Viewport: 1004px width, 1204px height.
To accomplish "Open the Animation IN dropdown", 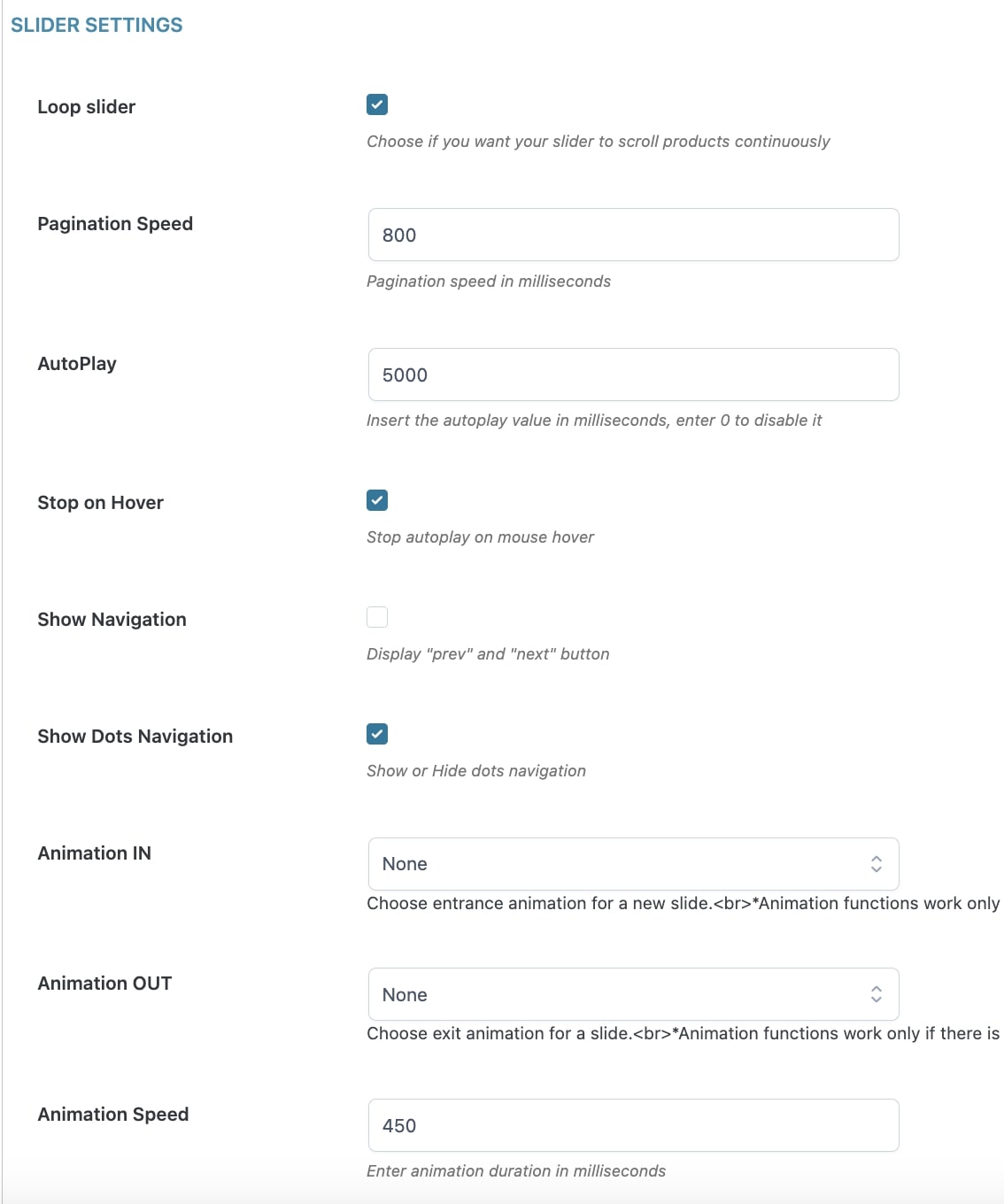I will click(634, 864).
